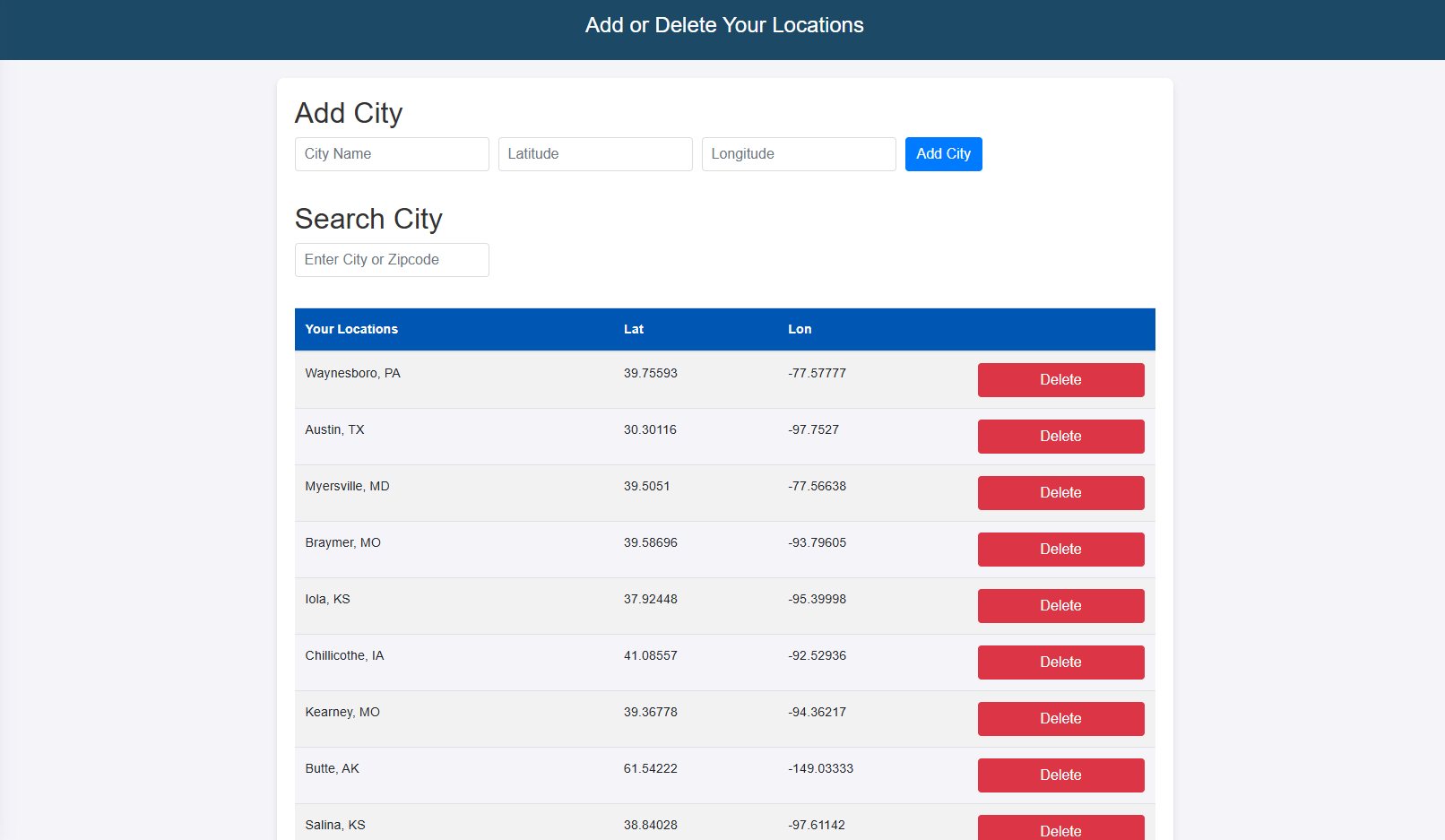Select the Iola, KS city name

click(327, 599)
